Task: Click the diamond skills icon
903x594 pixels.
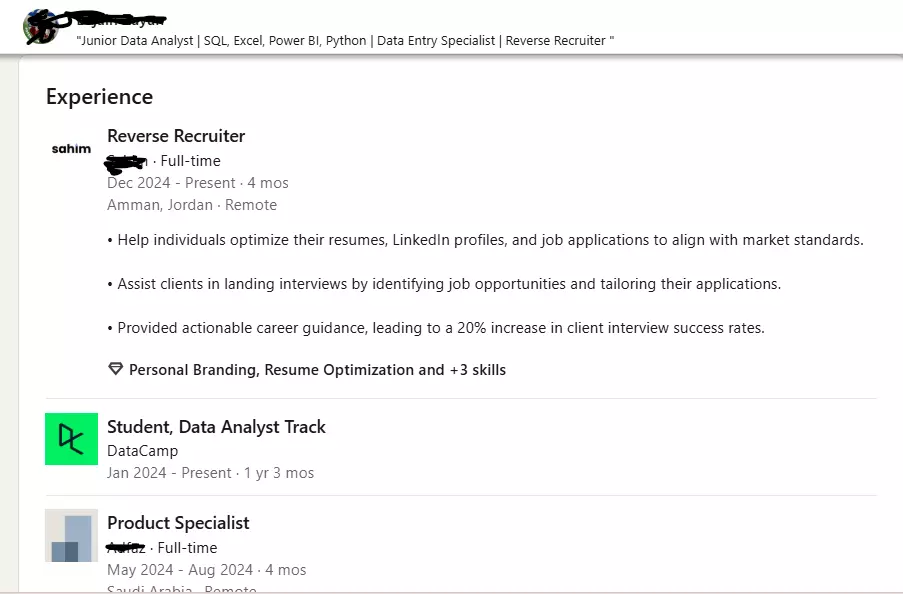Action: (116, 370)
